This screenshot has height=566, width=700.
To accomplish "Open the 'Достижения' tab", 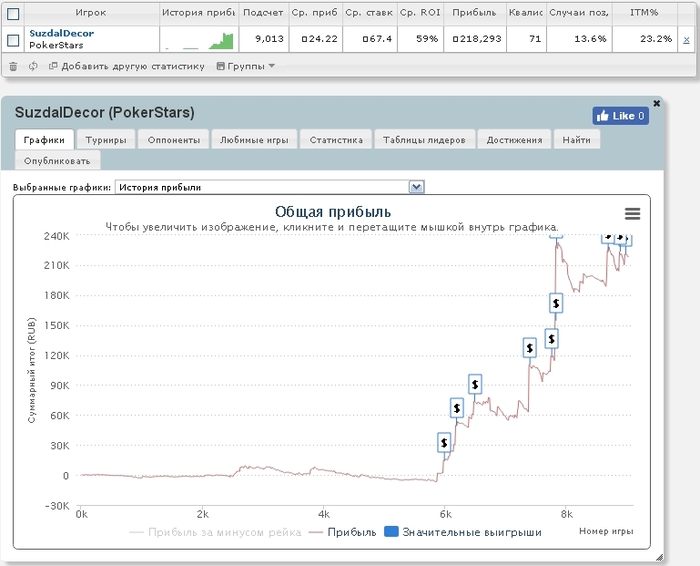I will pos(514,140).
